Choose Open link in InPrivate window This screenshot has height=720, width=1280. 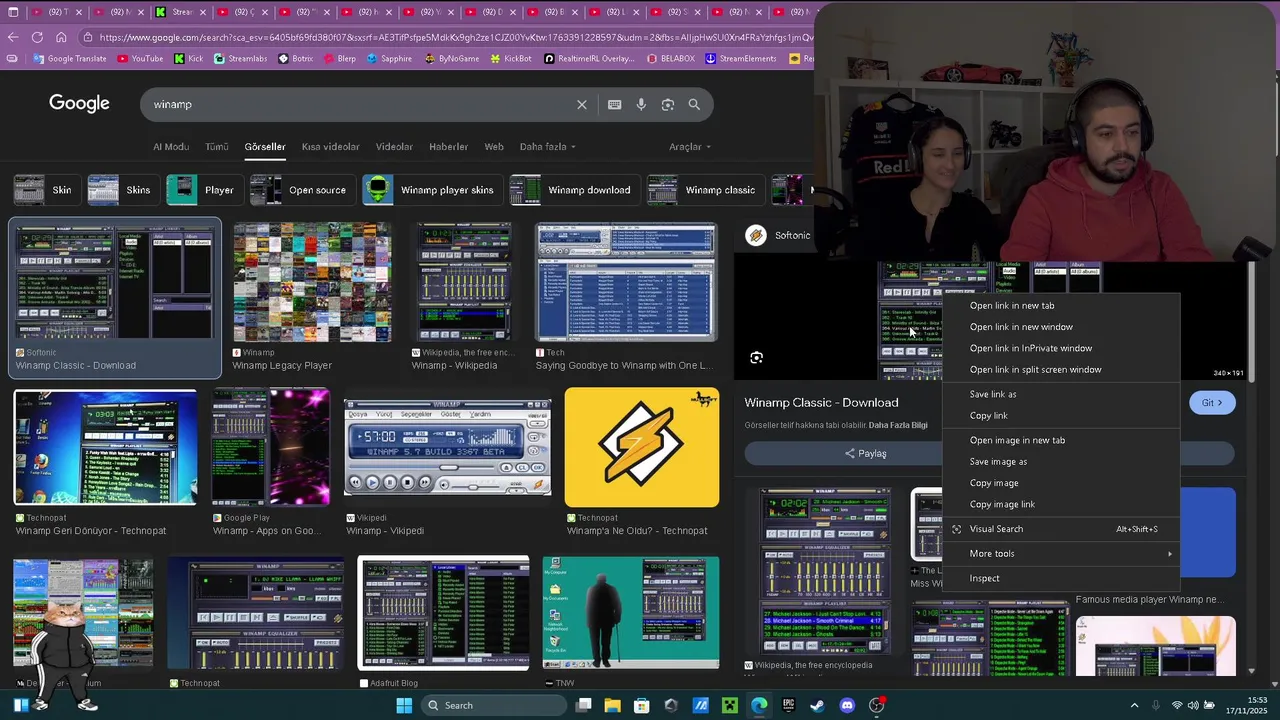pyautogui.click(x=1061, y=348)
